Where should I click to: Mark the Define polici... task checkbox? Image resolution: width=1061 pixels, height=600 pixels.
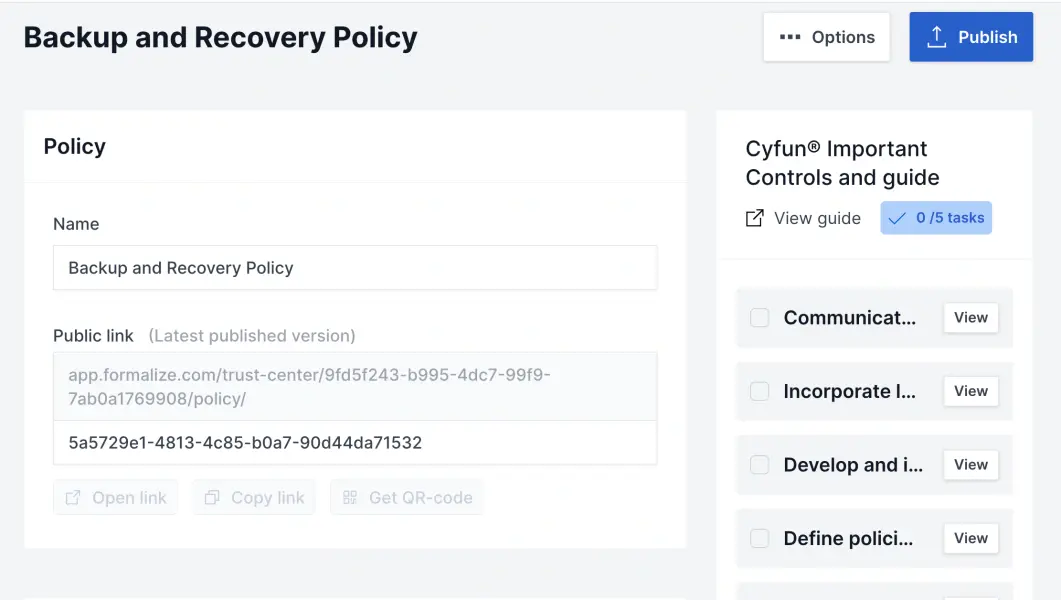pos(760,538)
